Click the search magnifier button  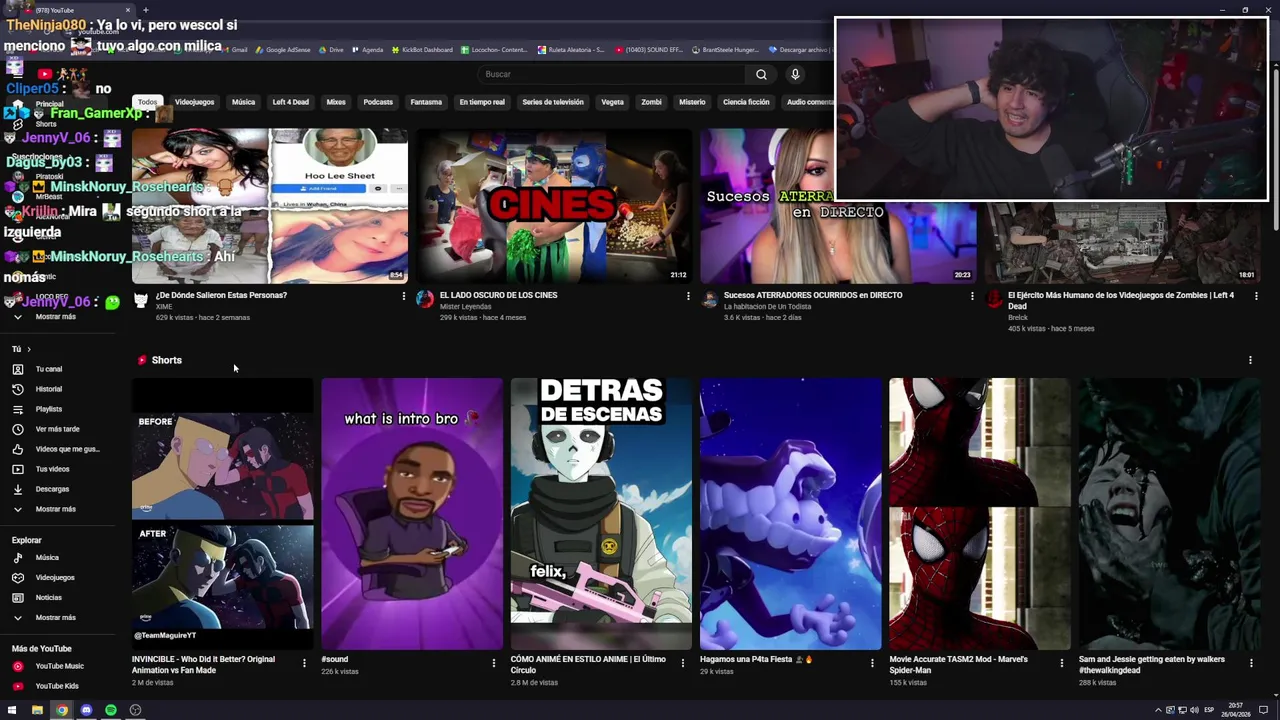pyautogui.click(x=761, y=74)
